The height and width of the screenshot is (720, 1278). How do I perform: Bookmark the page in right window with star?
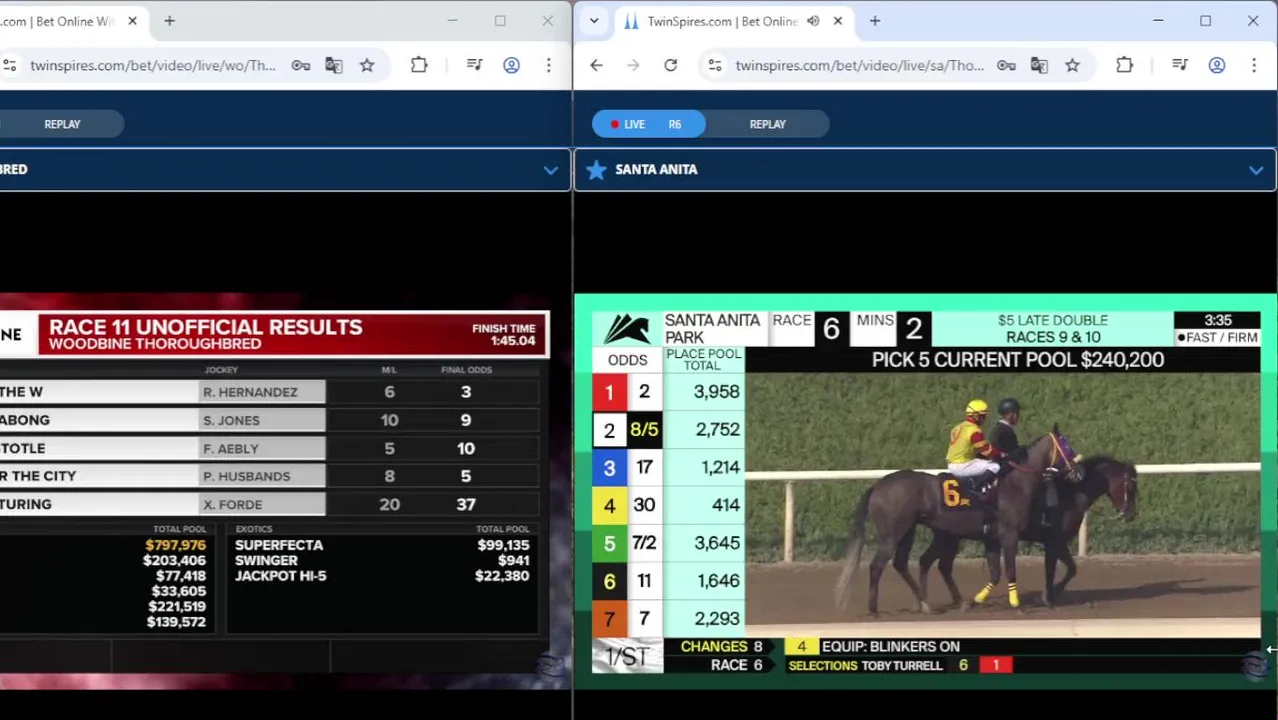pyautogui.click(x=1072, y=66)
